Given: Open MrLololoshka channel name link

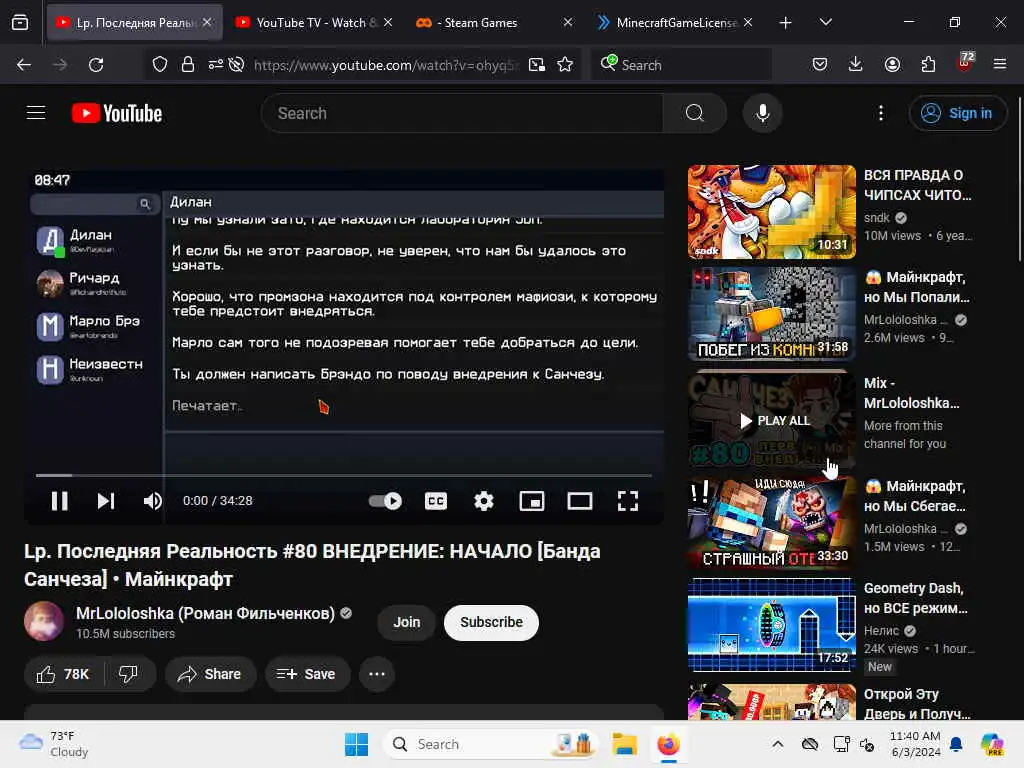Looking at the screenshot, I should (205, 613).
